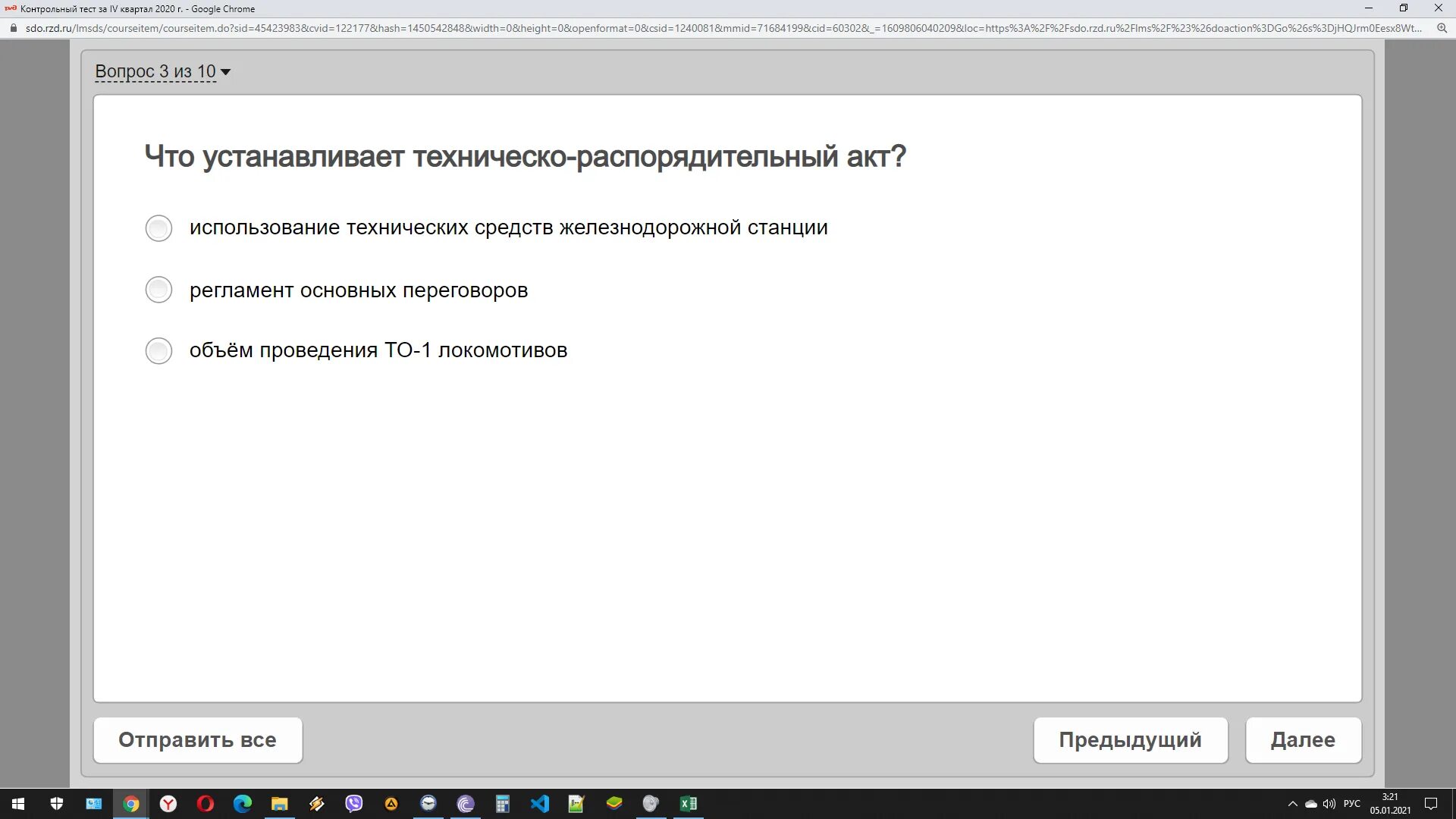
Task: View site security lock info
Action: click(13, 28)
